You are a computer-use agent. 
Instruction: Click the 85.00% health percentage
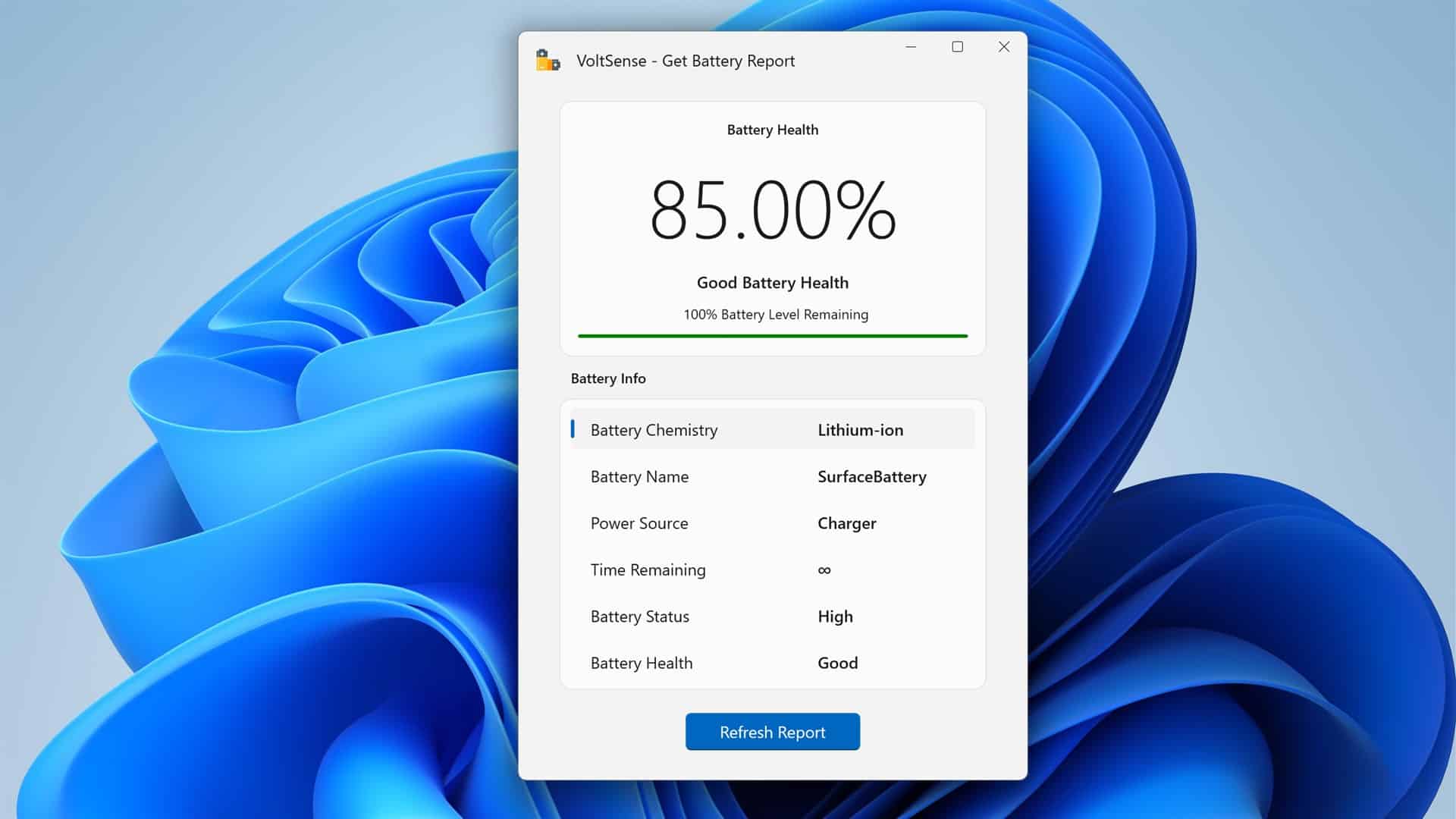(772, 211)
